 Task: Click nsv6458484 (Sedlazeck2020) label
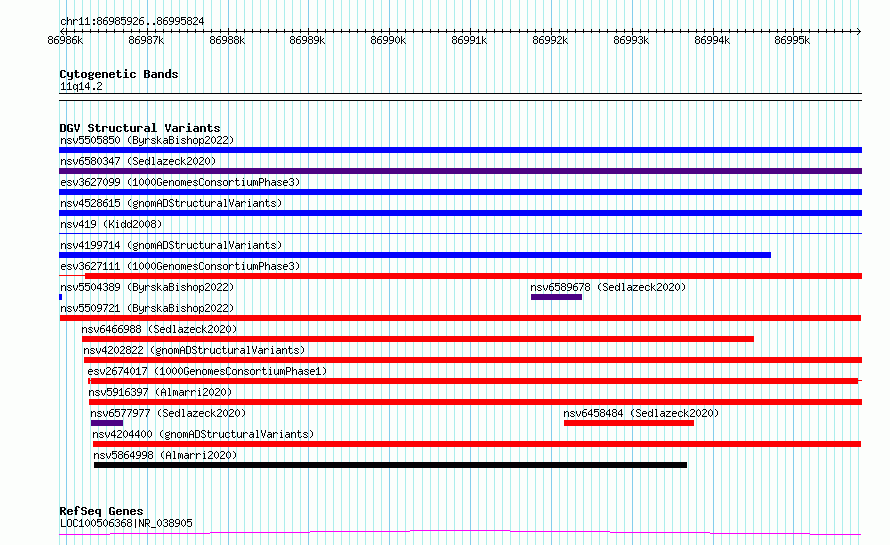point(641,413)
